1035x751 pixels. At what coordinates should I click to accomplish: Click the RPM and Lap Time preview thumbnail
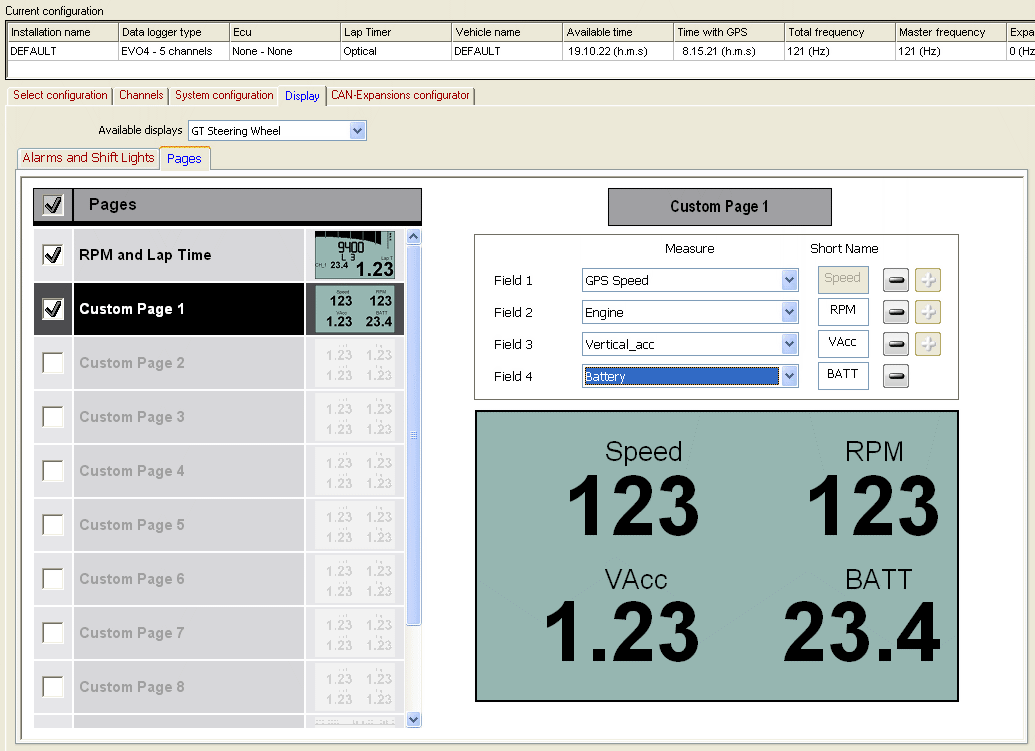pos(355,255)
